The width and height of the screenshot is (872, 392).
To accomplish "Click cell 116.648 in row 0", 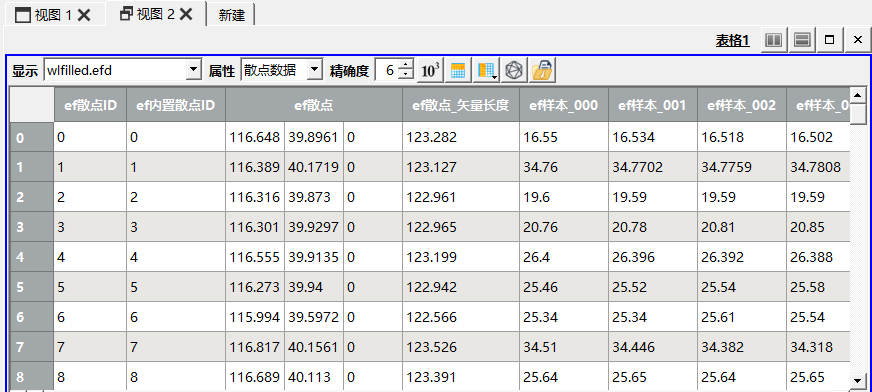I will click(255, 137).
